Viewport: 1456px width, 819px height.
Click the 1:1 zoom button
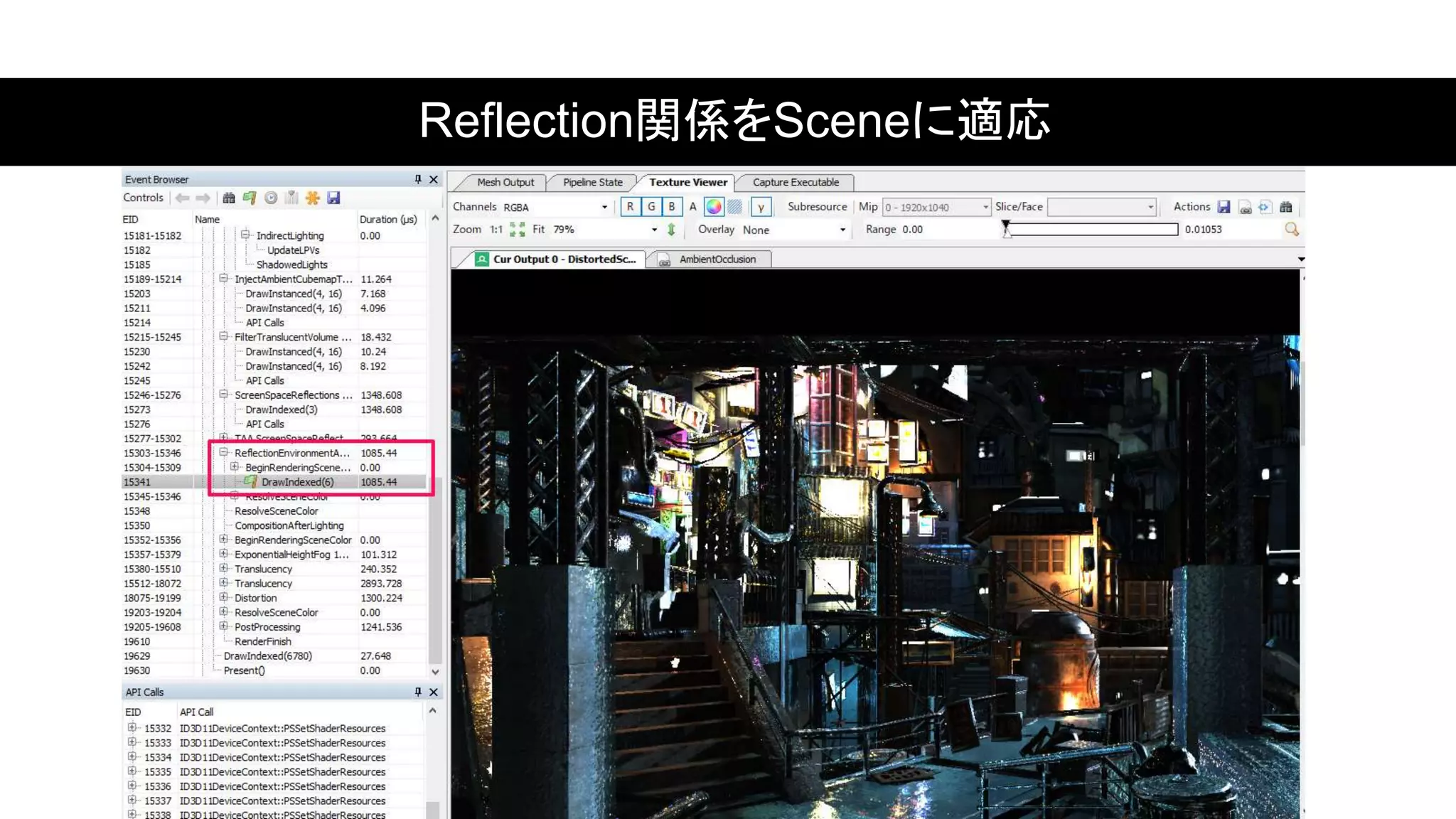[x=496, y=230]
